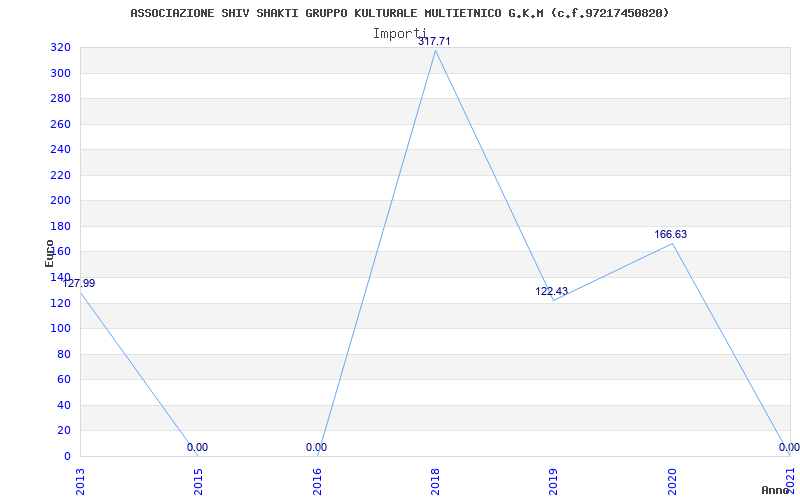Viewport: 800px width, 500px height.
Task: Select the 166.63 data label
Action: pyautogui.click(x=671, y=235)
